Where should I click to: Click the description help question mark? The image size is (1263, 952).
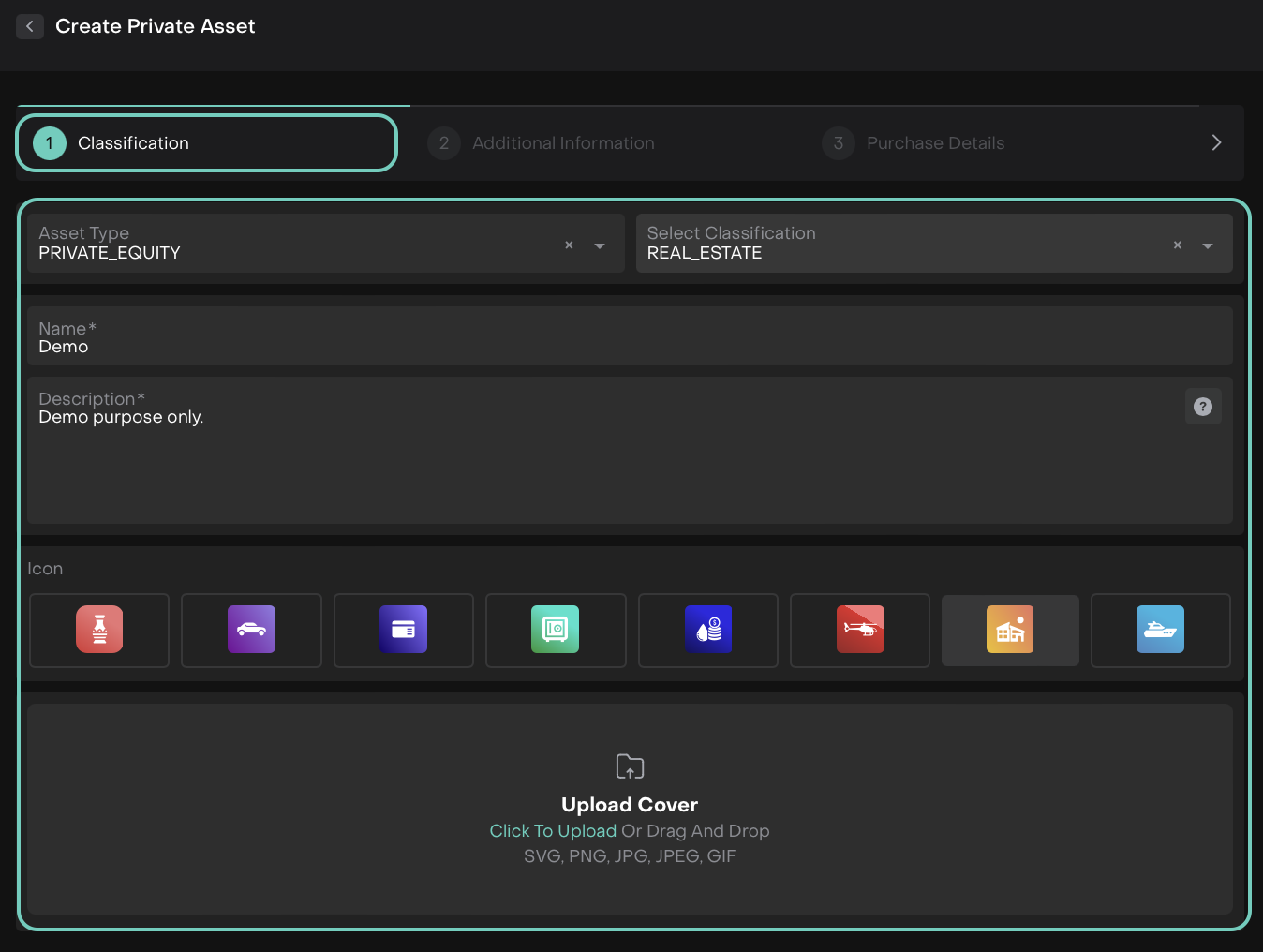pos(1203,407)
